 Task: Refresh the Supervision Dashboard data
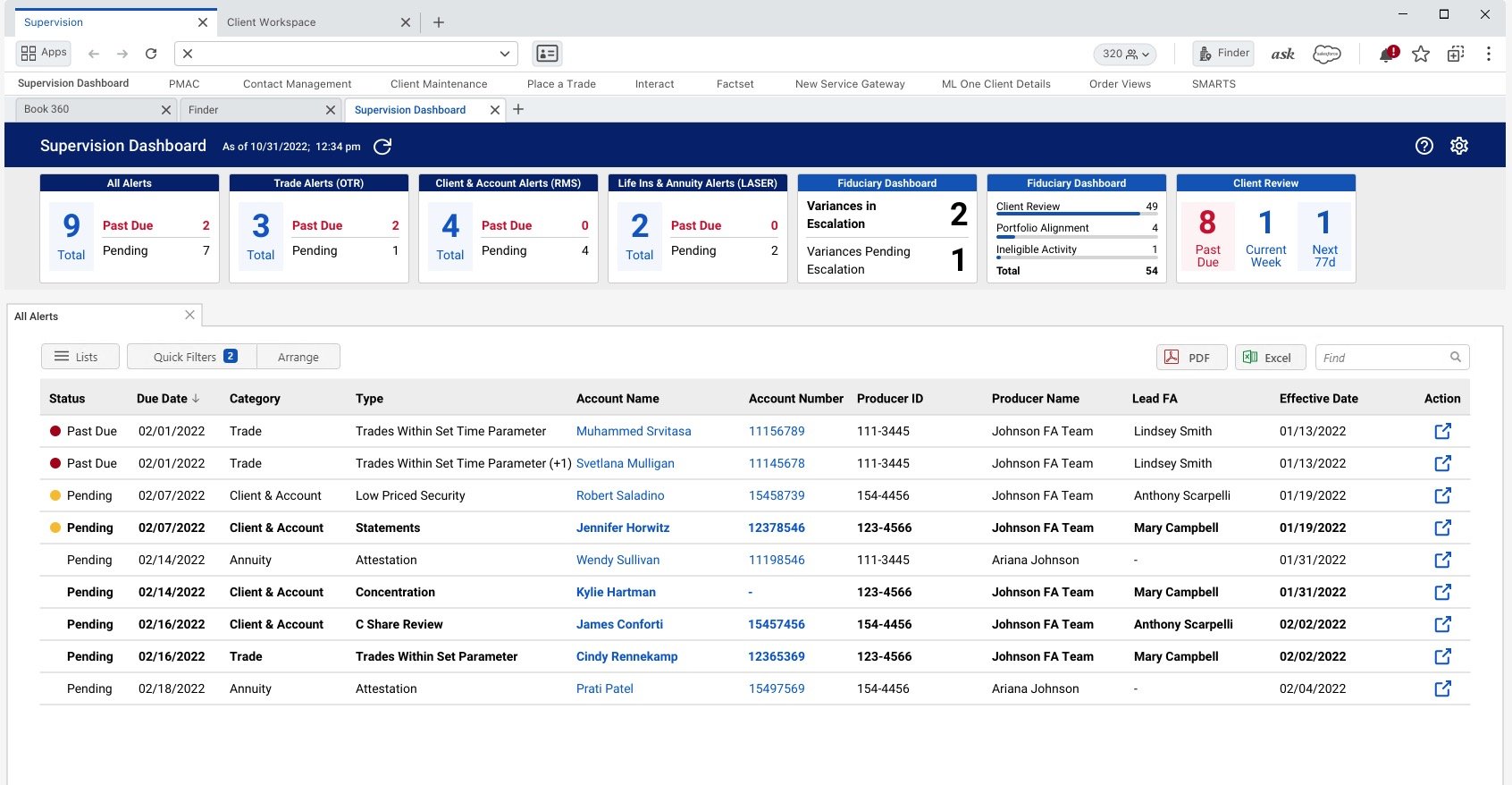(x=382, y=147)
